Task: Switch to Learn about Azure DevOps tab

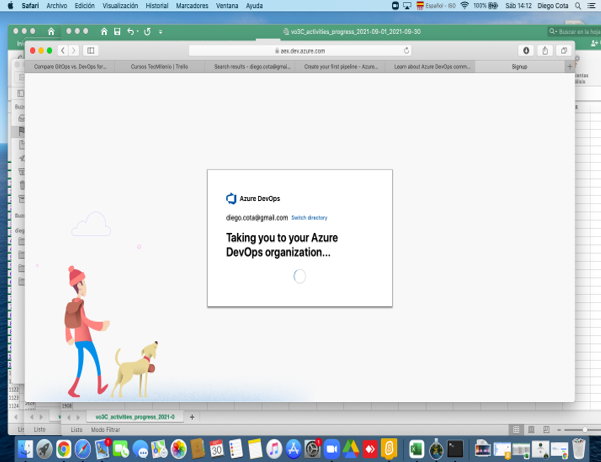Action: [432, 67]
